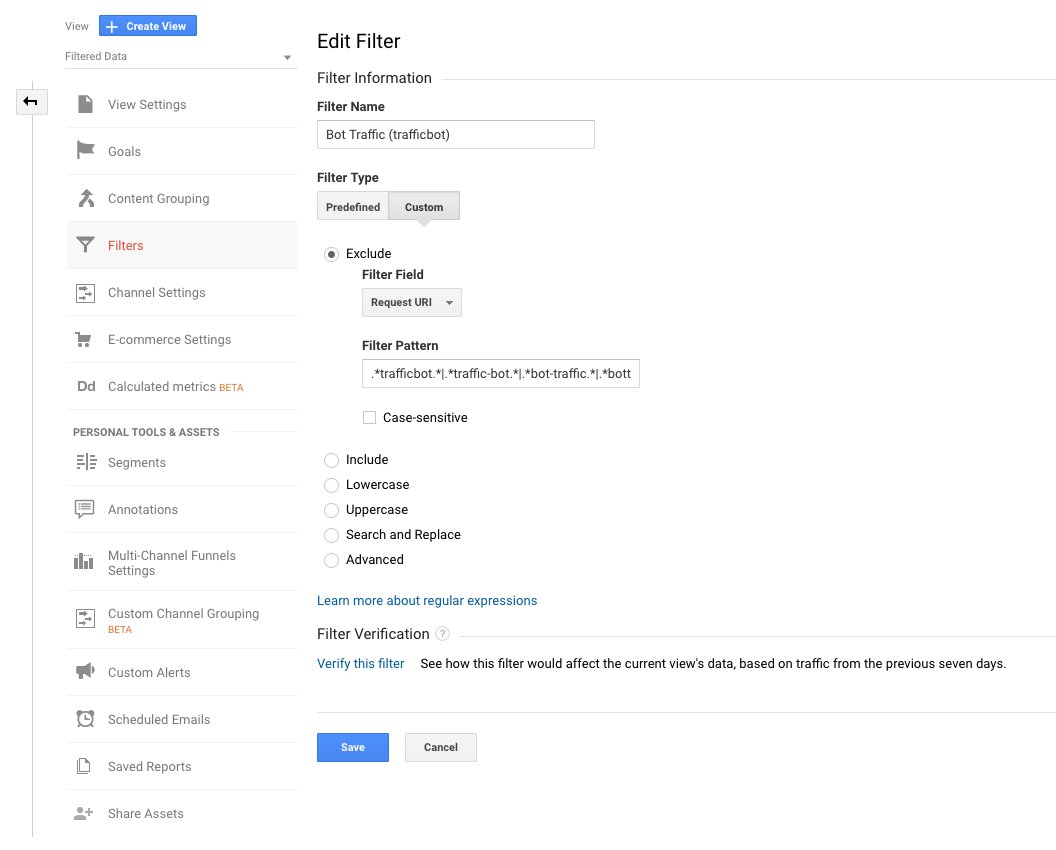
Task: Click the Channel Settings icon
Action: [86, 293]
